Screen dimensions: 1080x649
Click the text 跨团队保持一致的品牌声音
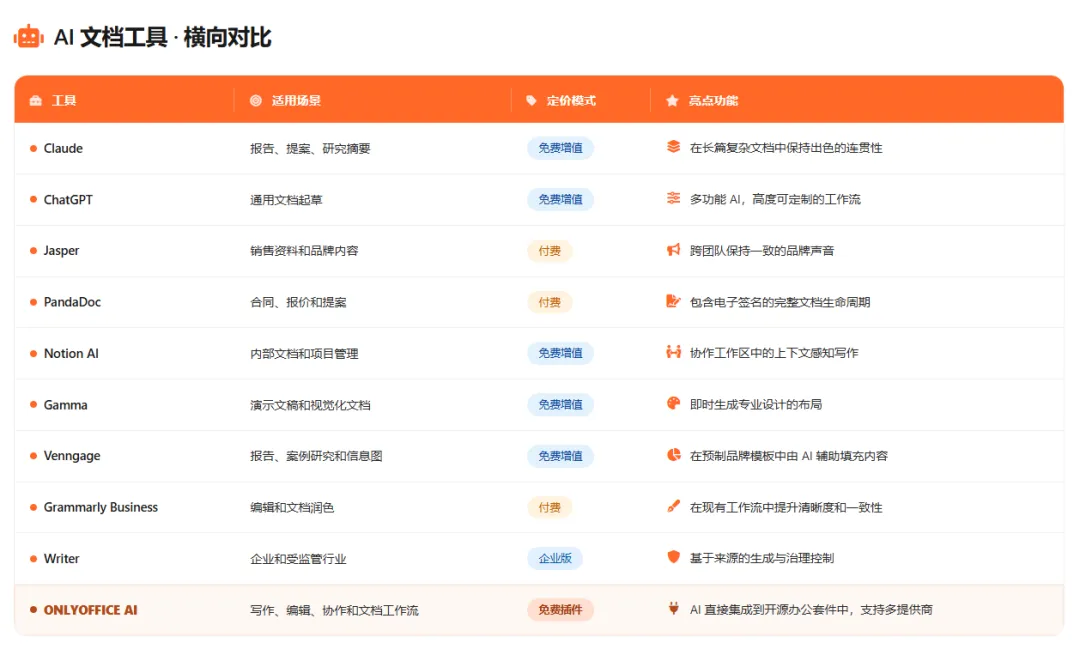tap(762, 251)
